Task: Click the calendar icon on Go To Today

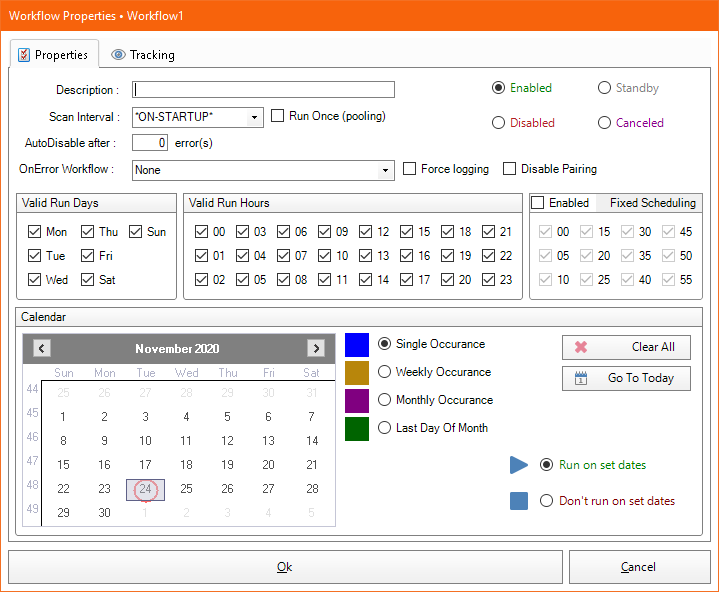Action: (581, 378)
